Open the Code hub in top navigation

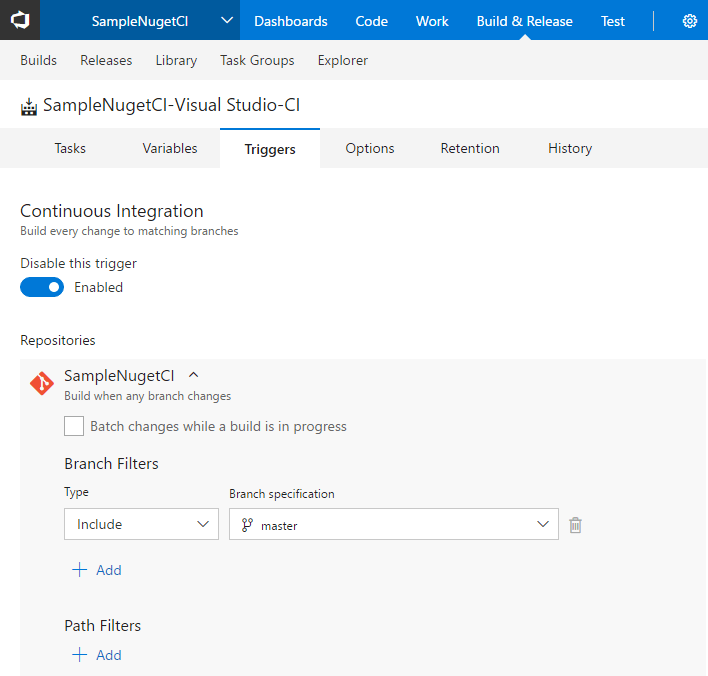coord(372,21)
